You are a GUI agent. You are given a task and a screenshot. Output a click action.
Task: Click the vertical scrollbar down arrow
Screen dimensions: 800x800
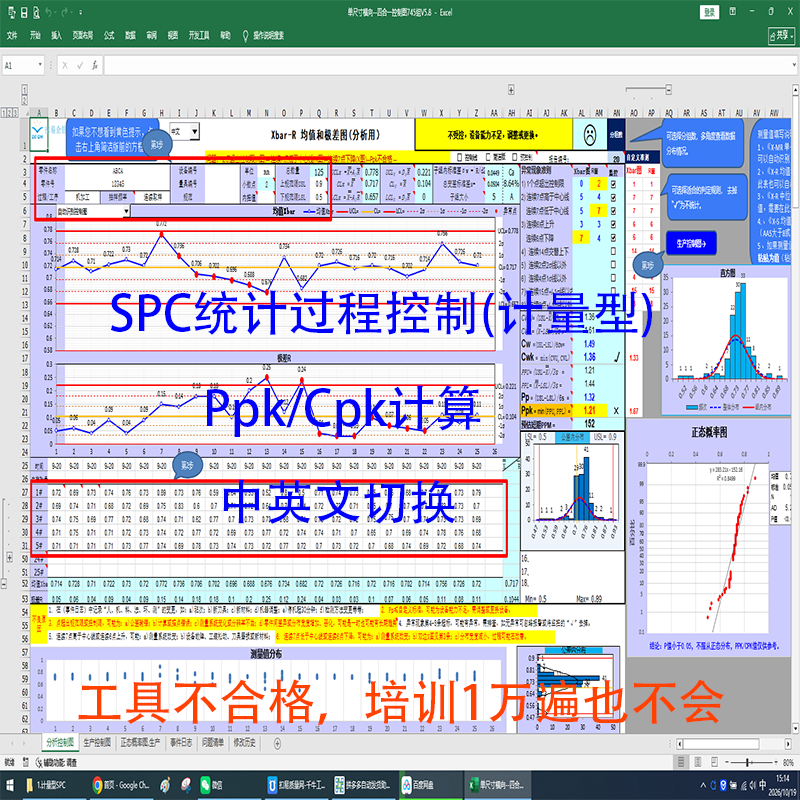pos(795,728)
